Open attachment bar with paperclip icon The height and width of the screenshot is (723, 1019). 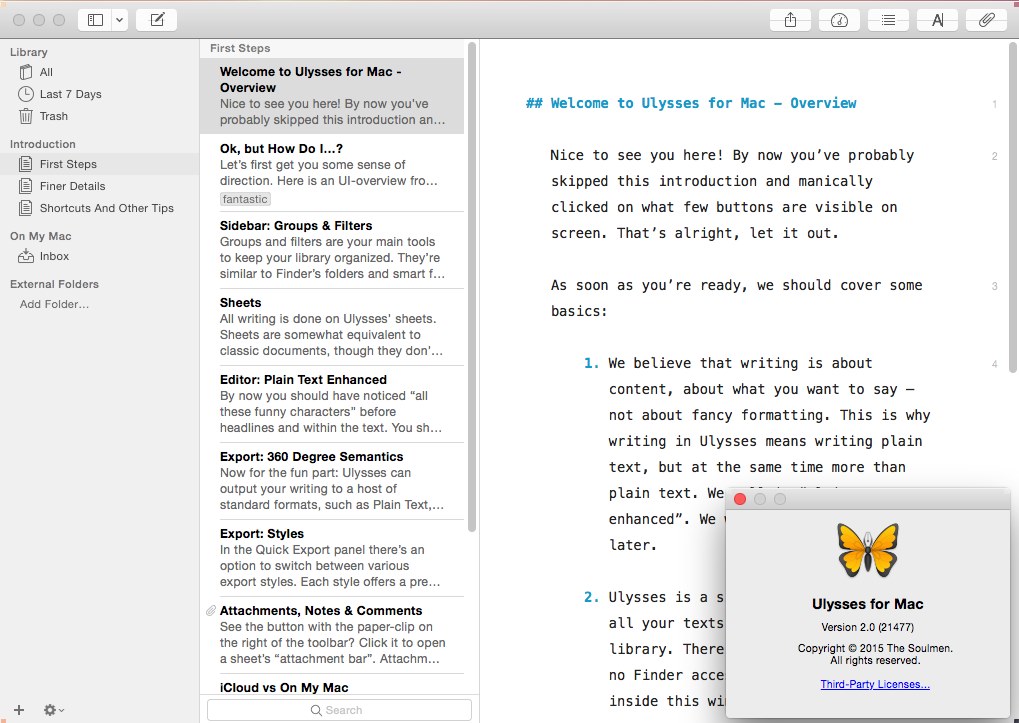click(x=986, y=20)
